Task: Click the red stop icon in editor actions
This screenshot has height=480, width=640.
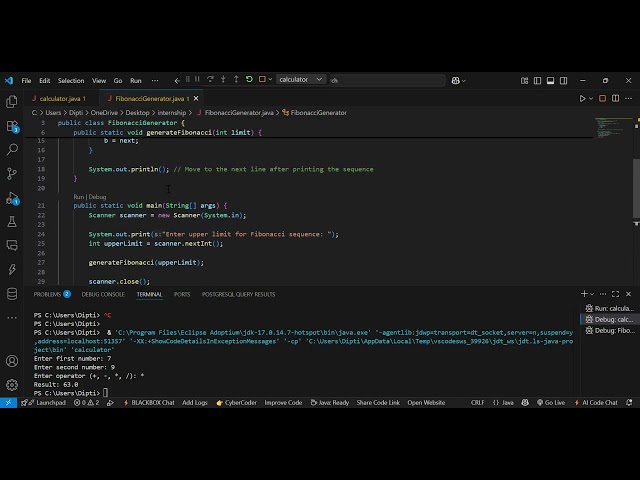Action: pyautogui.click(x=602, y=98)
